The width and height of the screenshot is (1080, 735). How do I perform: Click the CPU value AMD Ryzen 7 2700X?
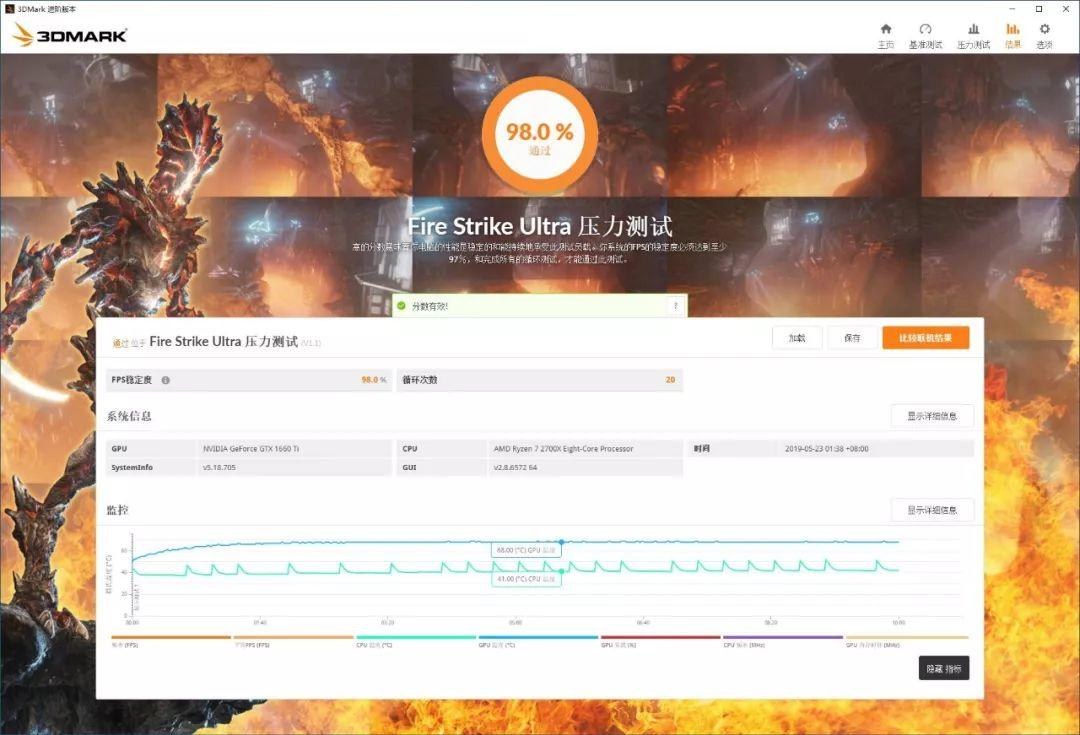[x=563, y=449]
